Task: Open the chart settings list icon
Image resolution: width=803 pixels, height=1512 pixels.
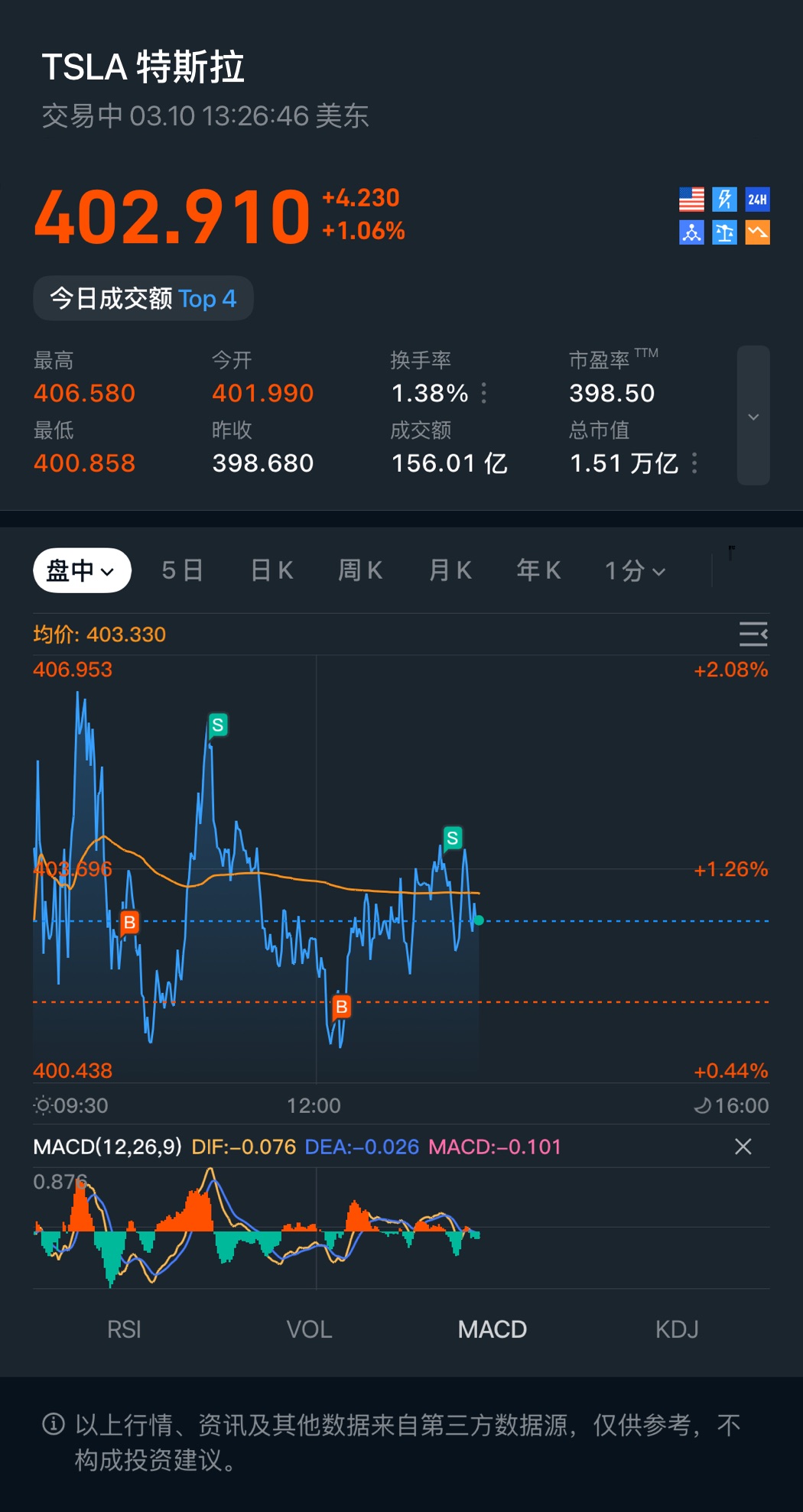Action: (x=753, y=634)
